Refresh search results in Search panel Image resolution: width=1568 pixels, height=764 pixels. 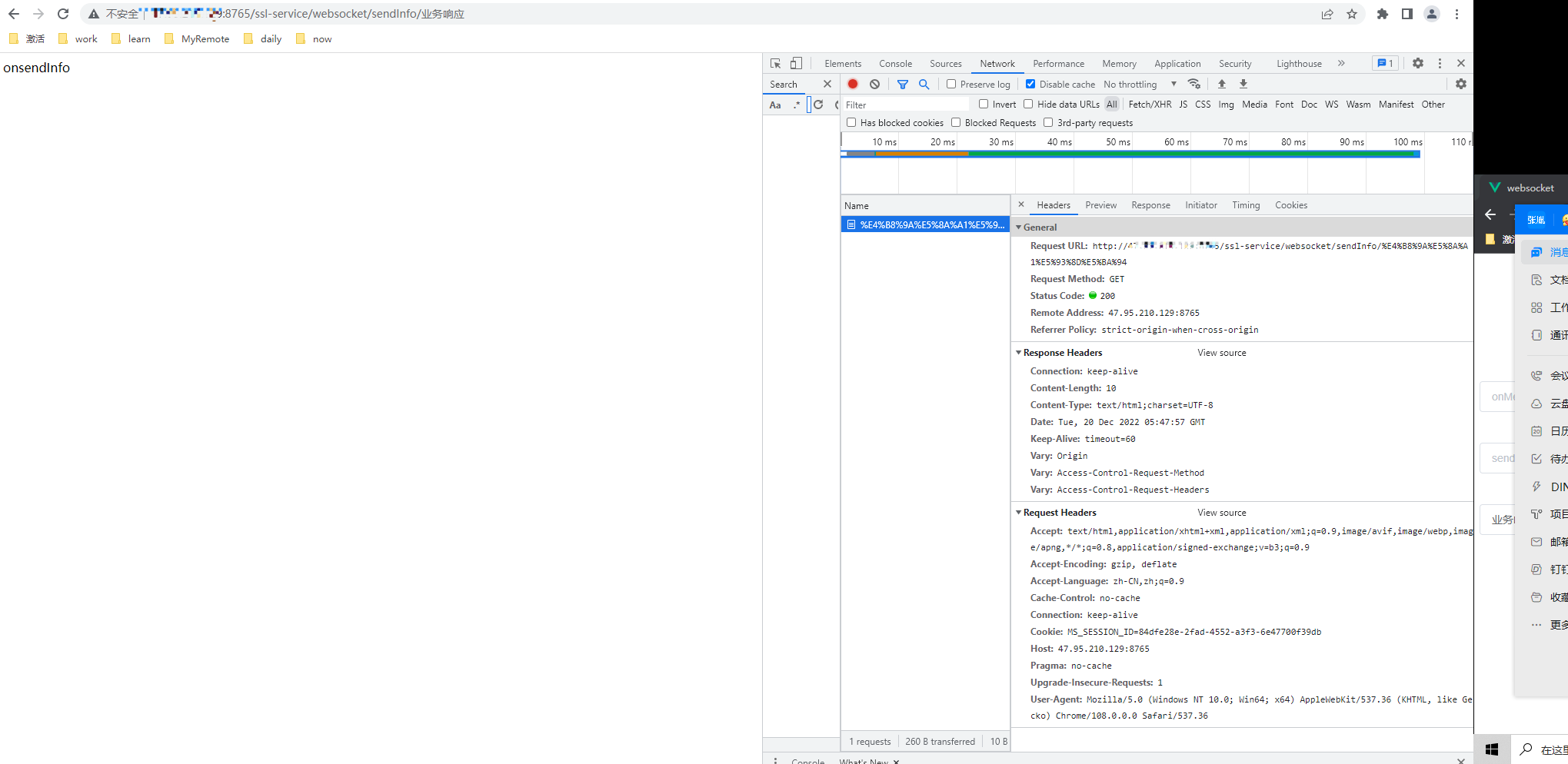pyautogui.click(x=818, y=105)
